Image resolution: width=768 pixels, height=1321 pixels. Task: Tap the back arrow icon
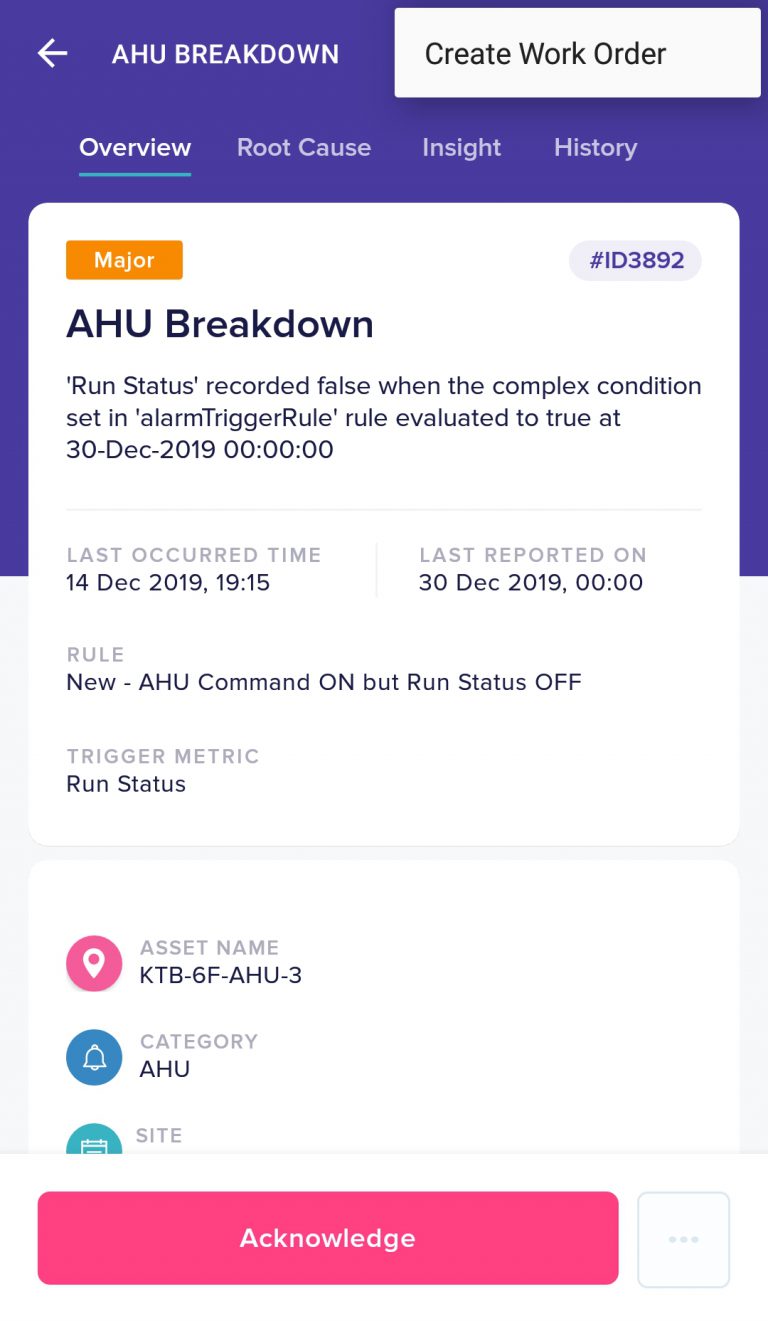52,53
